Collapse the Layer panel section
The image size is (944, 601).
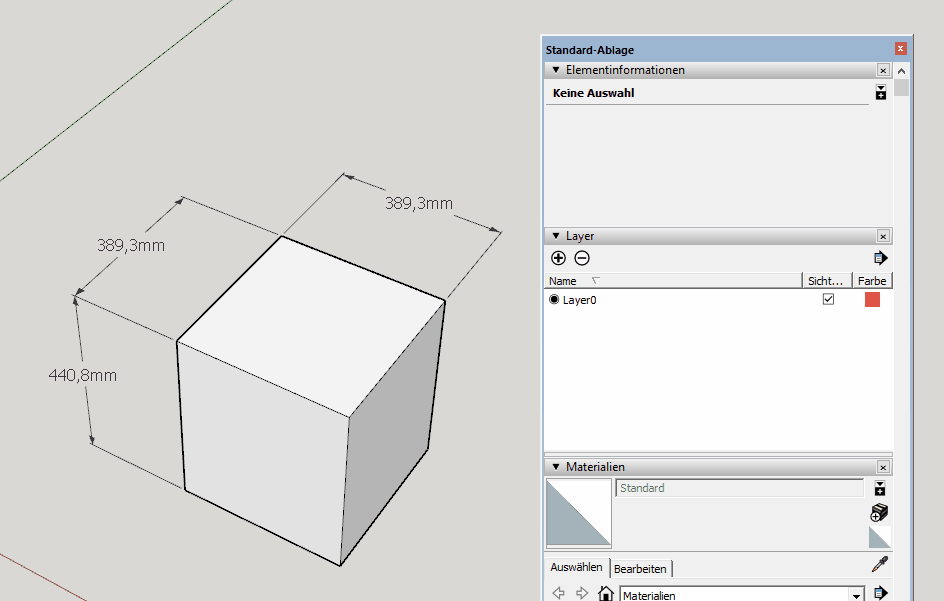click(556, 236)
